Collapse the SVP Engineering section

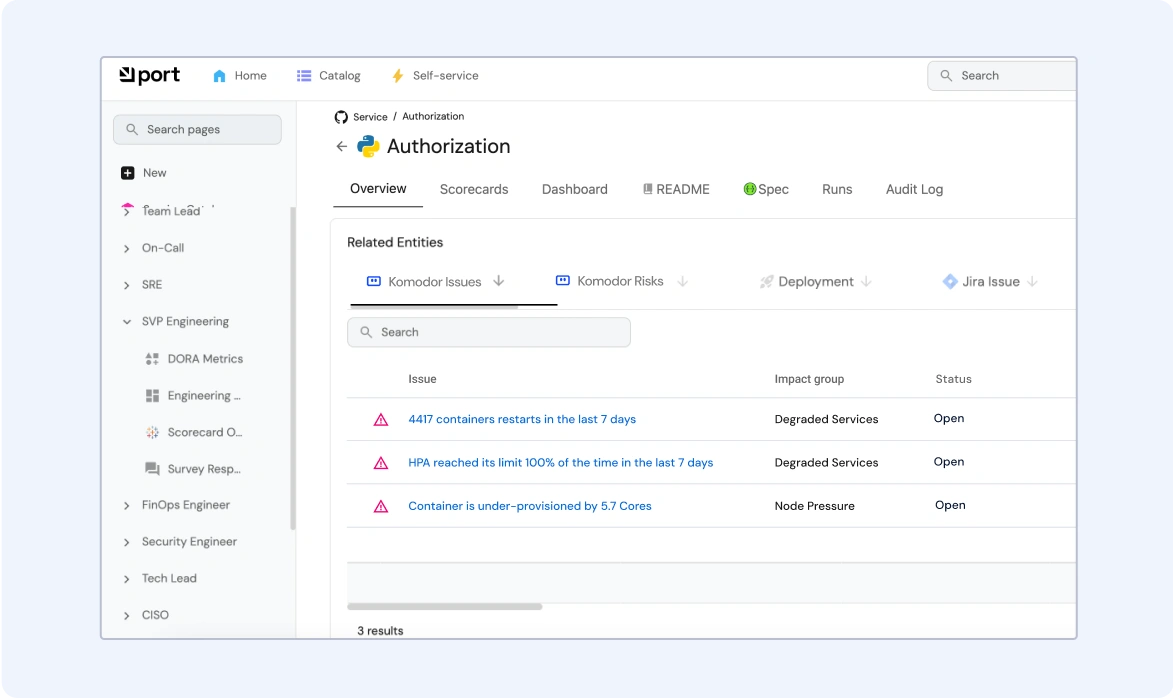coord(126,322)
